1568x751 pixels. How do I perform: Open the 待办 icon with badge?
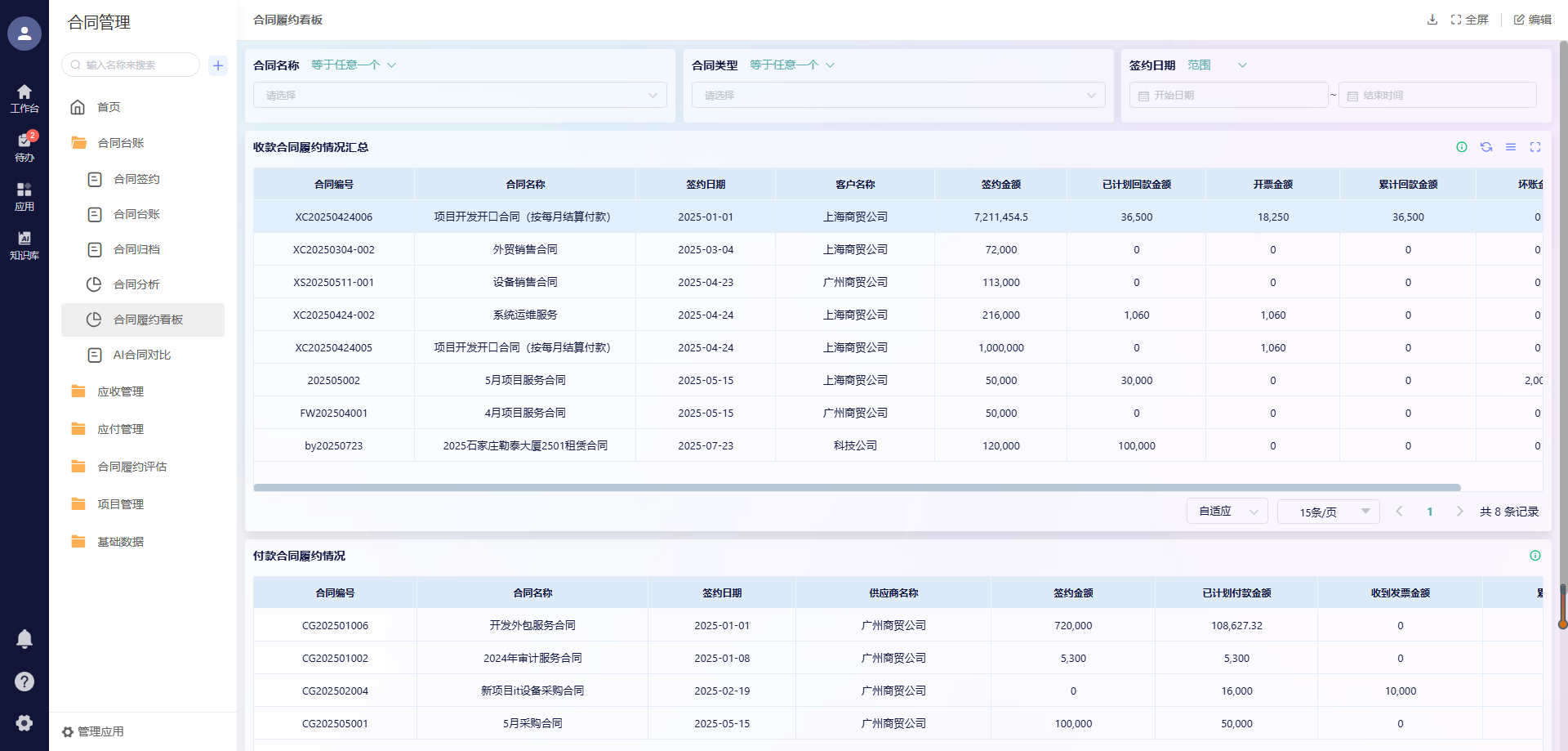pos(24,147)
